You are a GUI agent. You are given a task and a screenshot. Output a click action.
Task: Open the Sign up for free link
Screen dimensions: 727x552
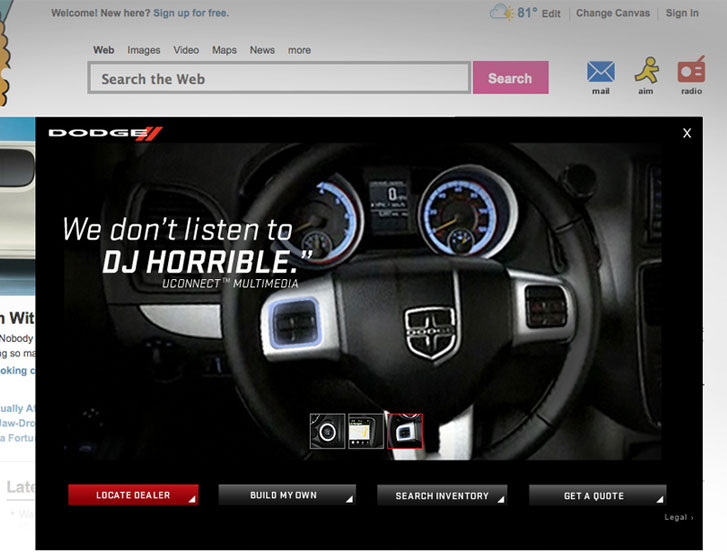189,13
